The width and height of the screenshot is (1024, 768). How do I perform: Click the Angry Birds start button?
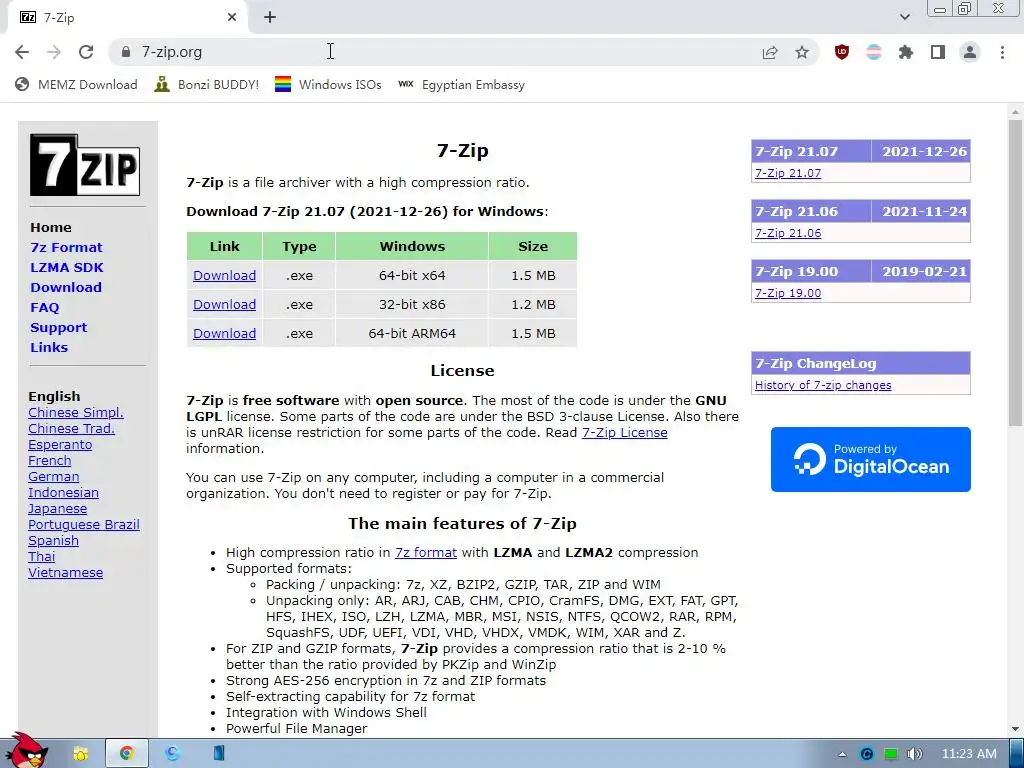27,751
